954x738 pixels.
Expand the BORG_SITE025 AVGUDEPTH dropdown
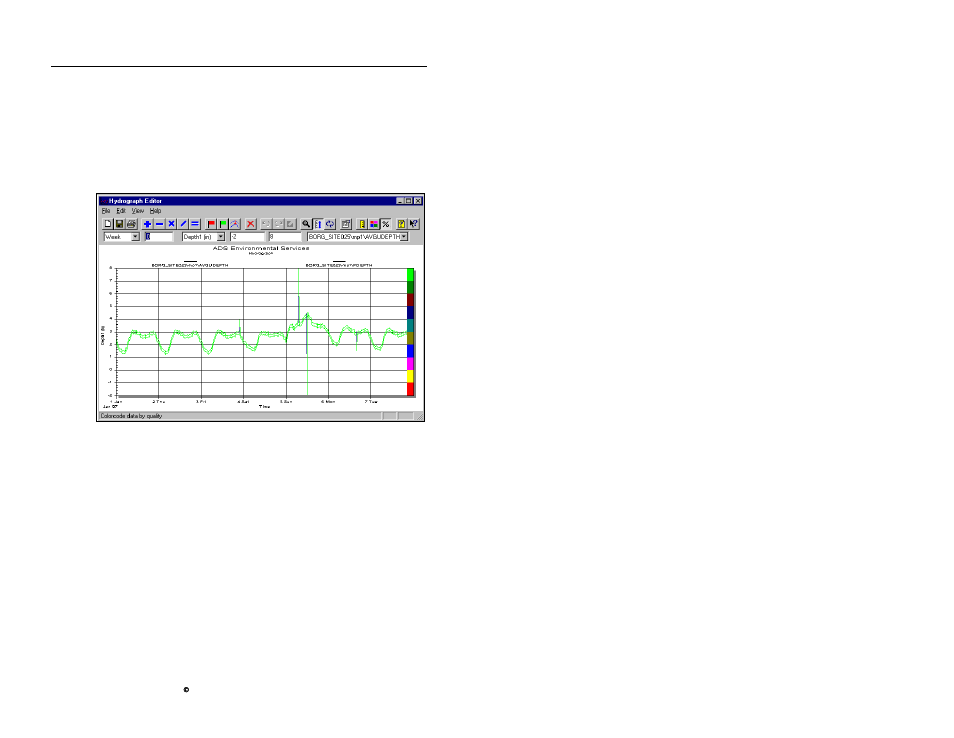404,237
